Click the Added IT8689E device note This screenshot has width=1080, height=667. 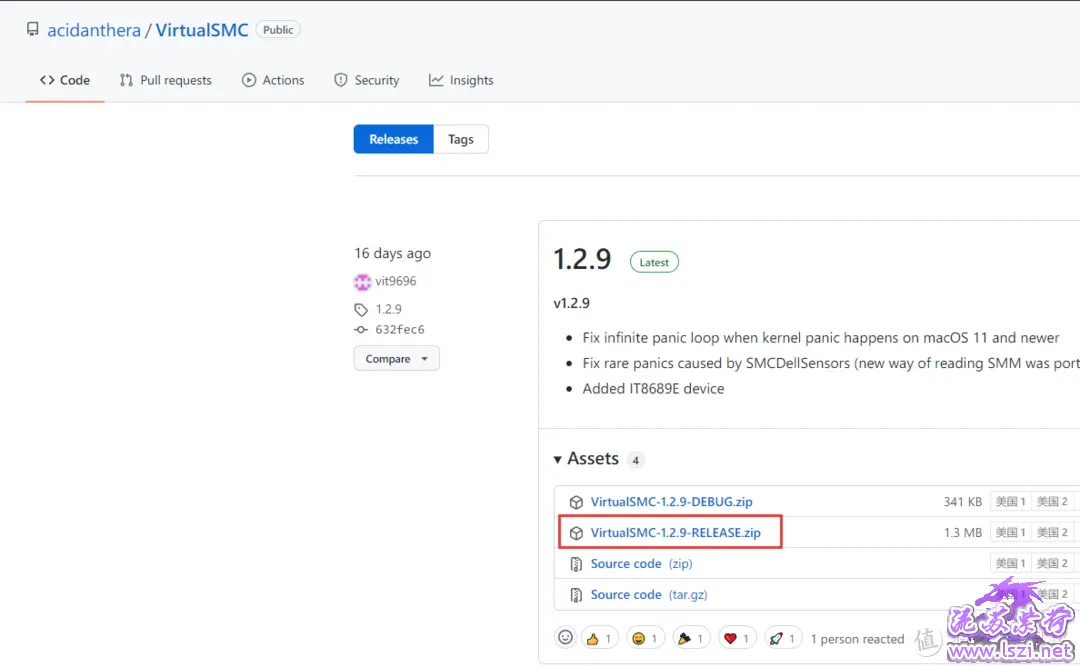tap(653, 389)
